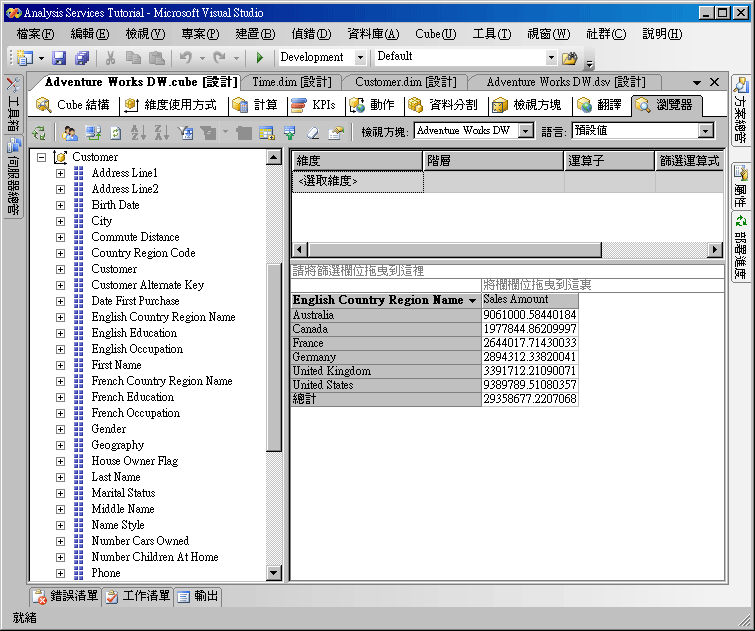This screenshot has width=755, height=631.
Task: Click the Sort Descending icon
Action: tap(161, 132)
